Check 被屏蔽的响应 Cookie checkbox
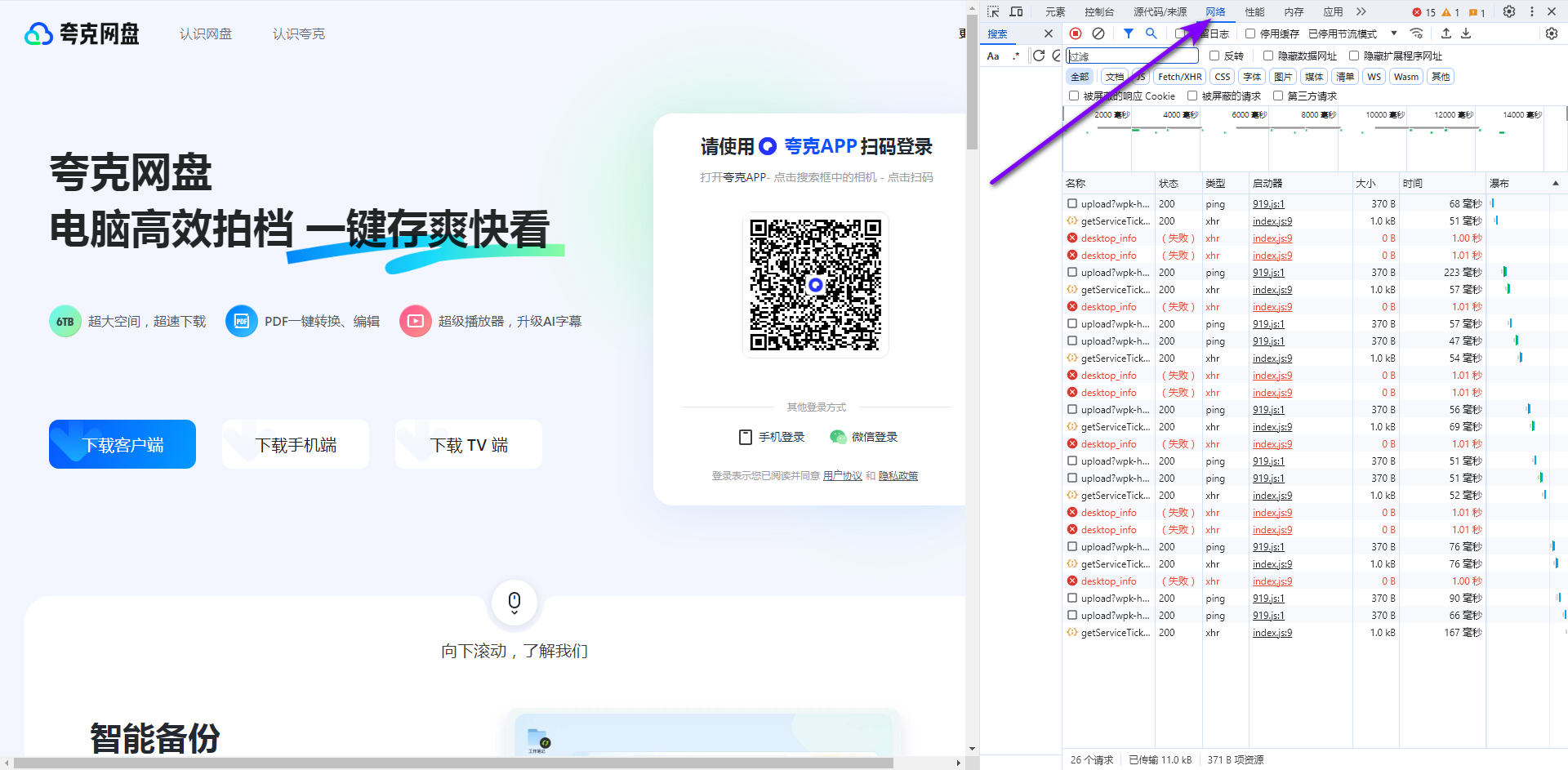Viewport: 1568px width, 770px height. [1074, 96]
